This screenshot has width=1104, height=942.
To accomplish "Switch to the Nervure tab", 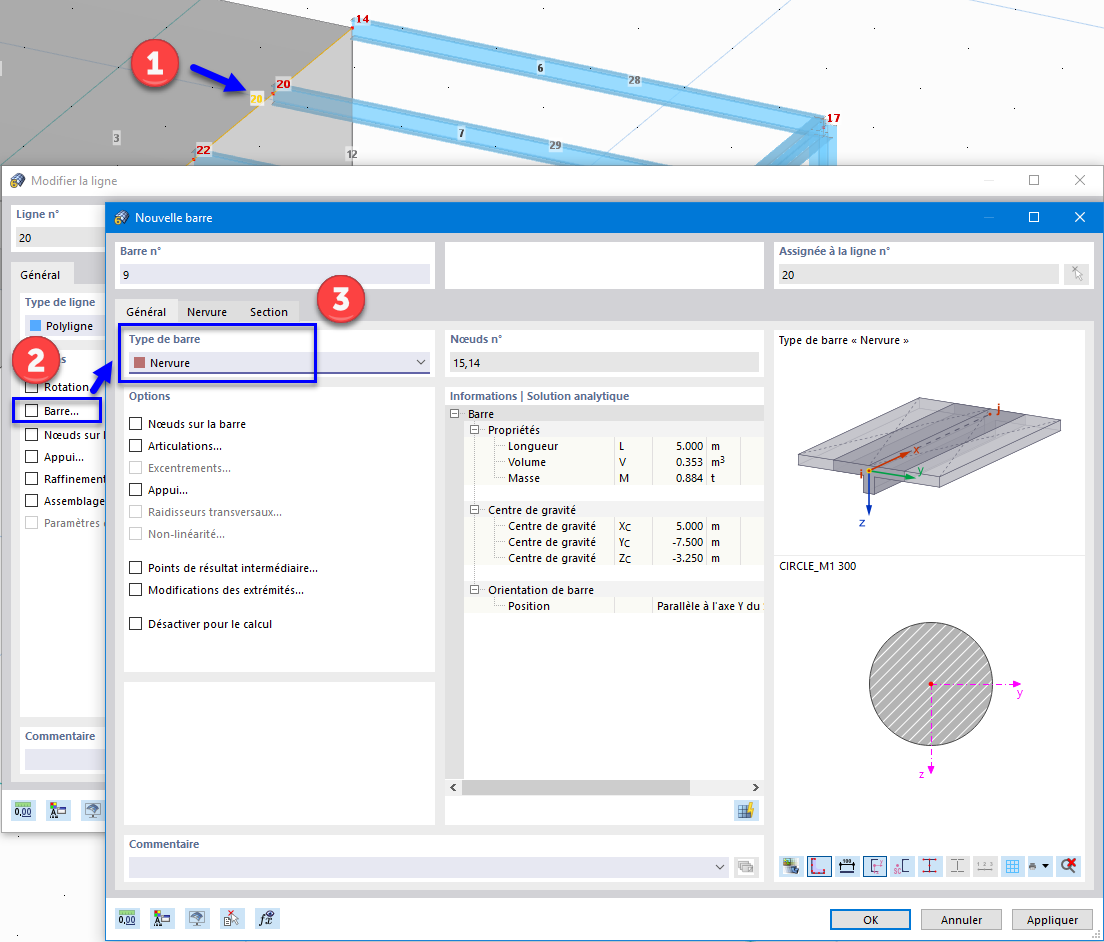I will [207, 312].
